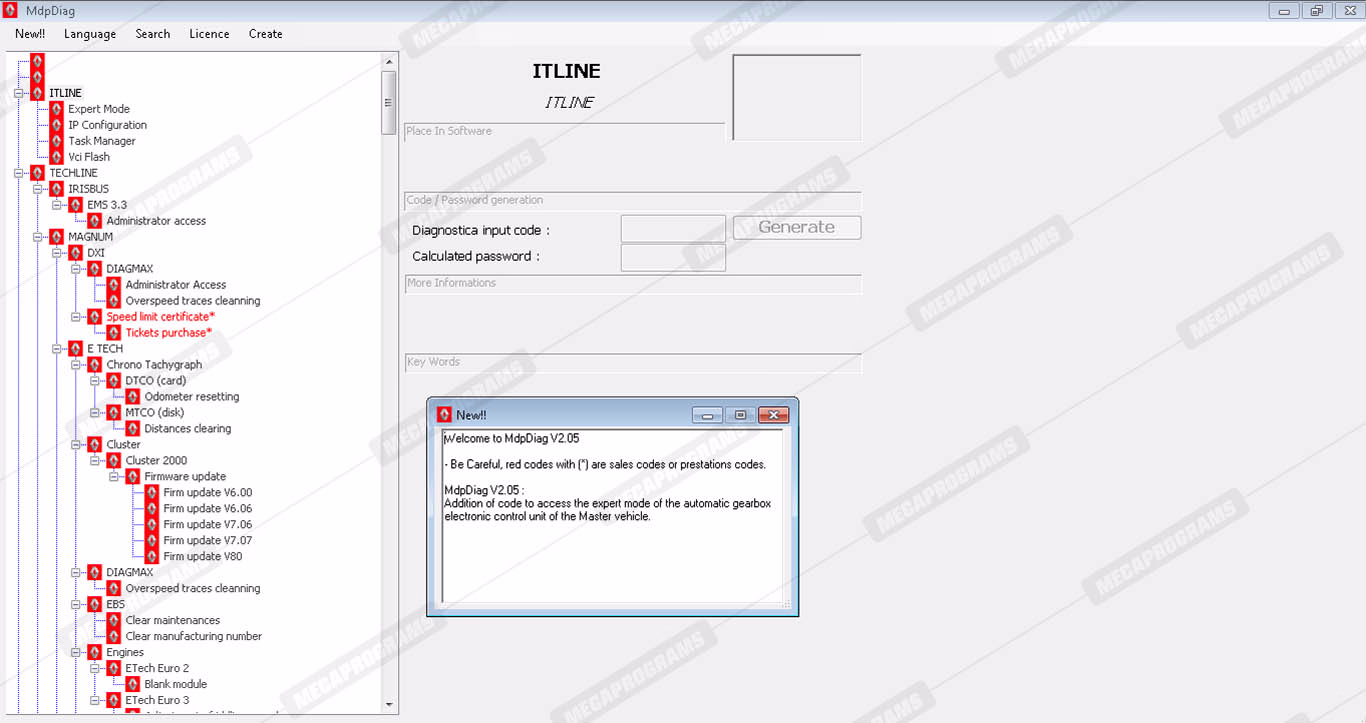Collapse the MAGNUM branch
Screen dimensions: 1366x723
(38, 237)
